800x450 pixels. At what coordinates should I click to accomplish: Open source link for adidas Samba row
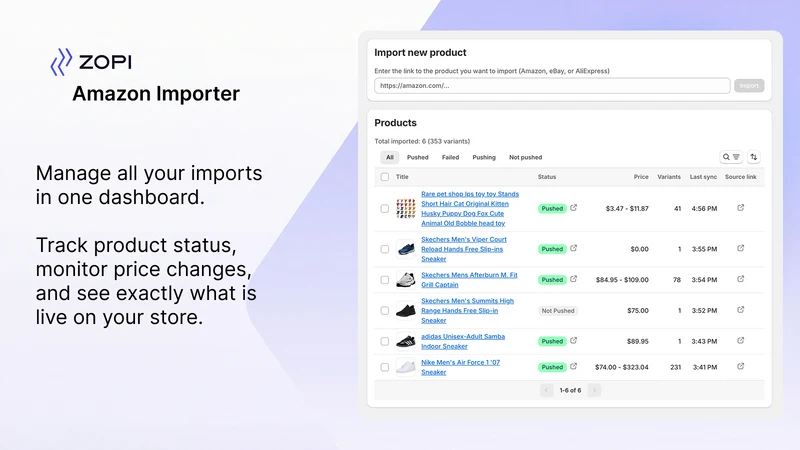[x=740, y=340]
